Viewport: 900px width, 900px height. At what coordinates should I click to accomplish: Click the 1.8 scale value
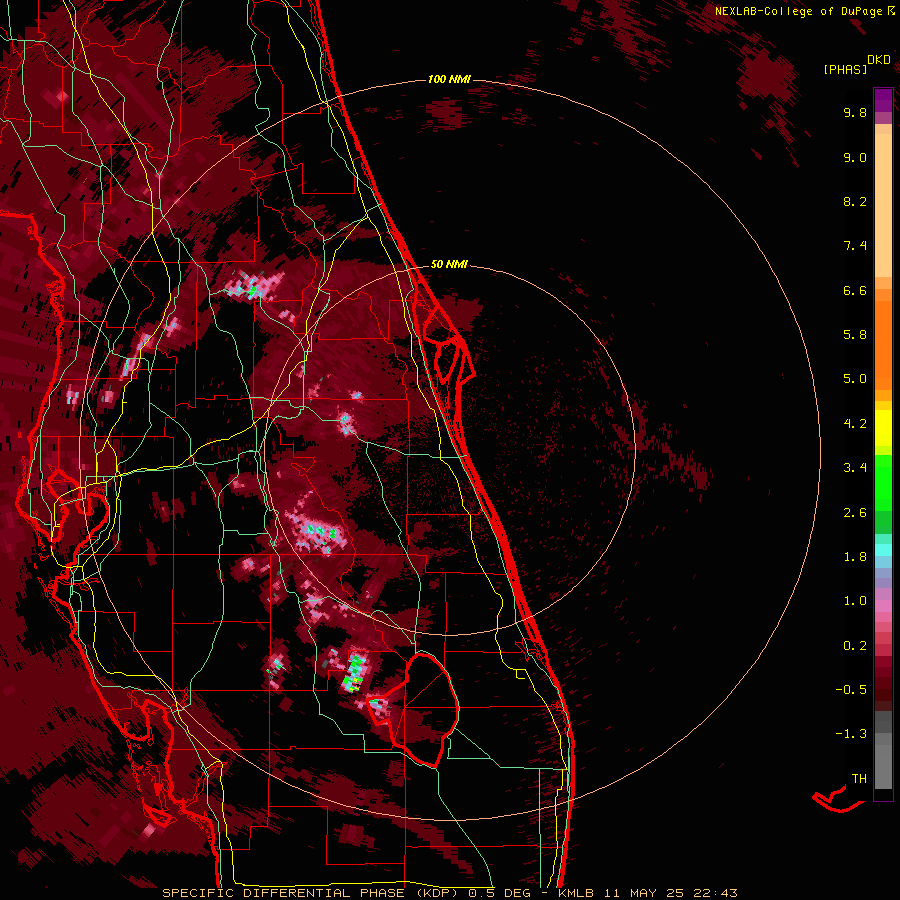point(855,557)
